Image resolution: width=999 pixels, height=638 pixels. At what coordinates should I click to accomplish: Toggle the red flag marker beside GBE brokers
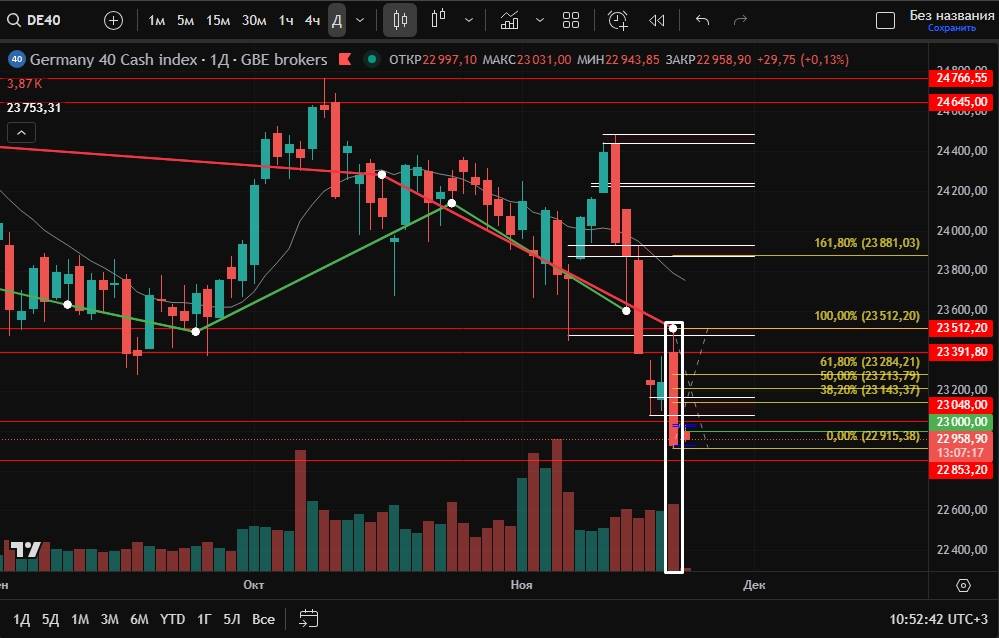tap(345, 60)
